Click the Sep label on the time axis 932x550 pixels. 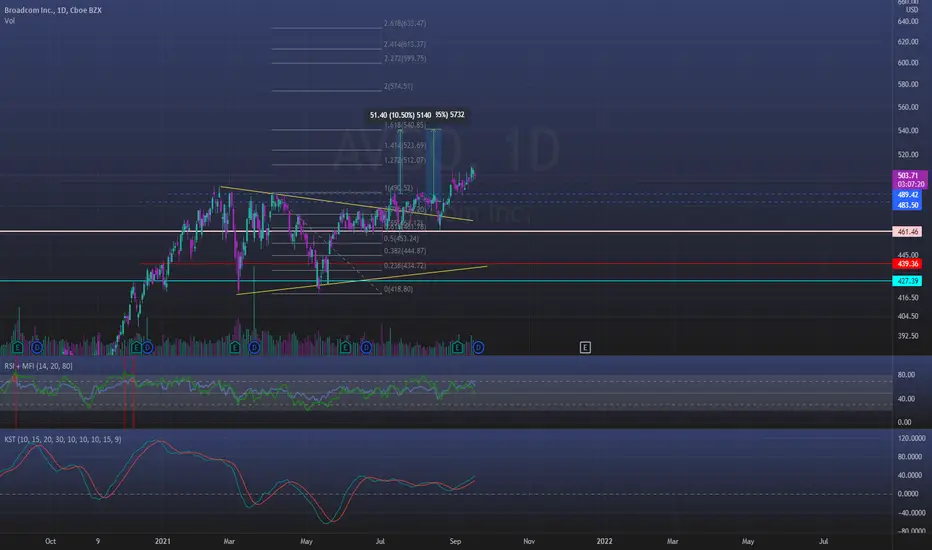pos(455,541)
